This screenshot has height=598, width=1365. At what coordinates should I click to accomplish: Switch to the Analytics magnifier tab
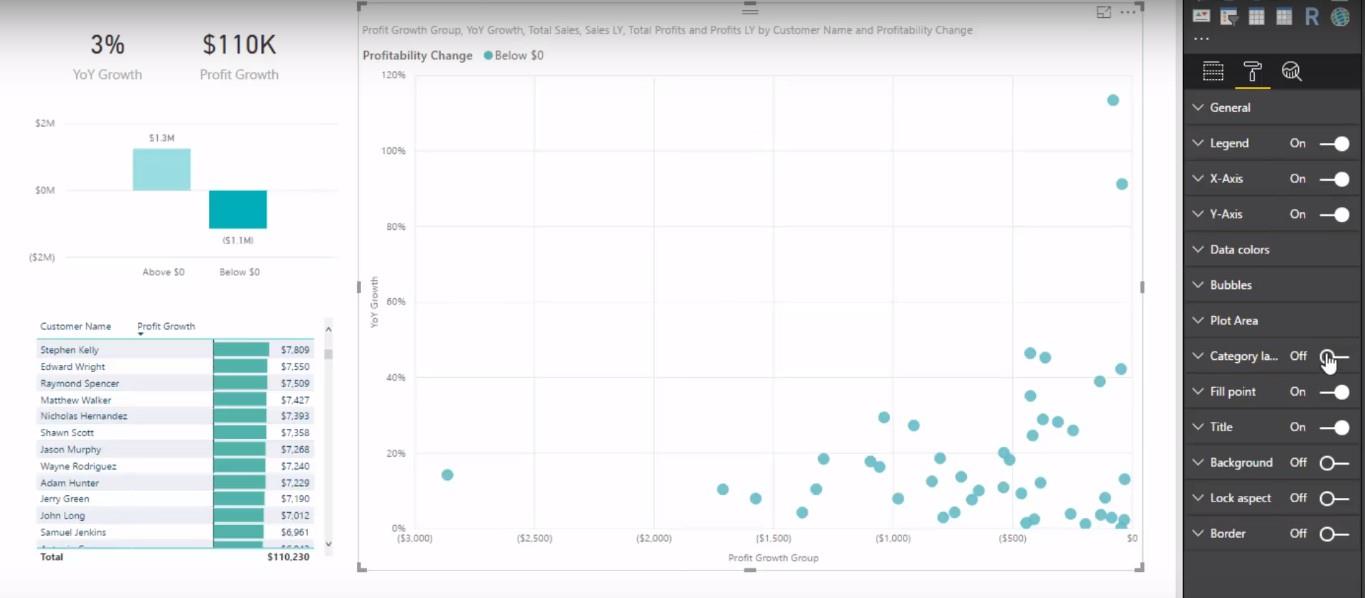[1292, 71]
